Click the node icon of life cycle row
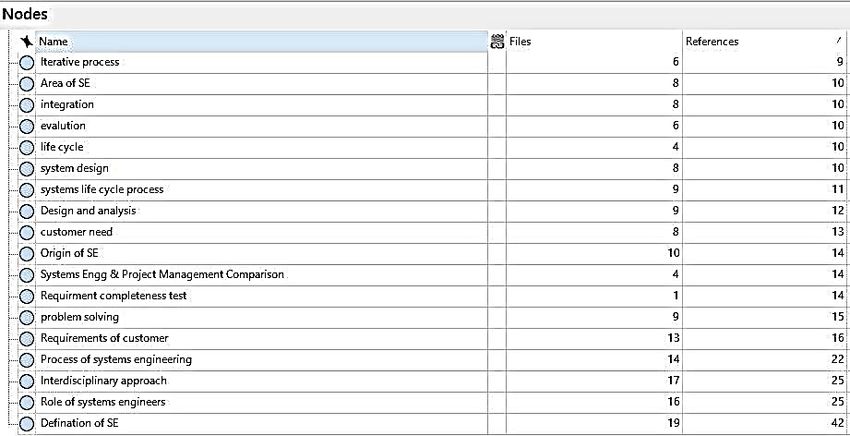850x436 pixels. point(27,148)
